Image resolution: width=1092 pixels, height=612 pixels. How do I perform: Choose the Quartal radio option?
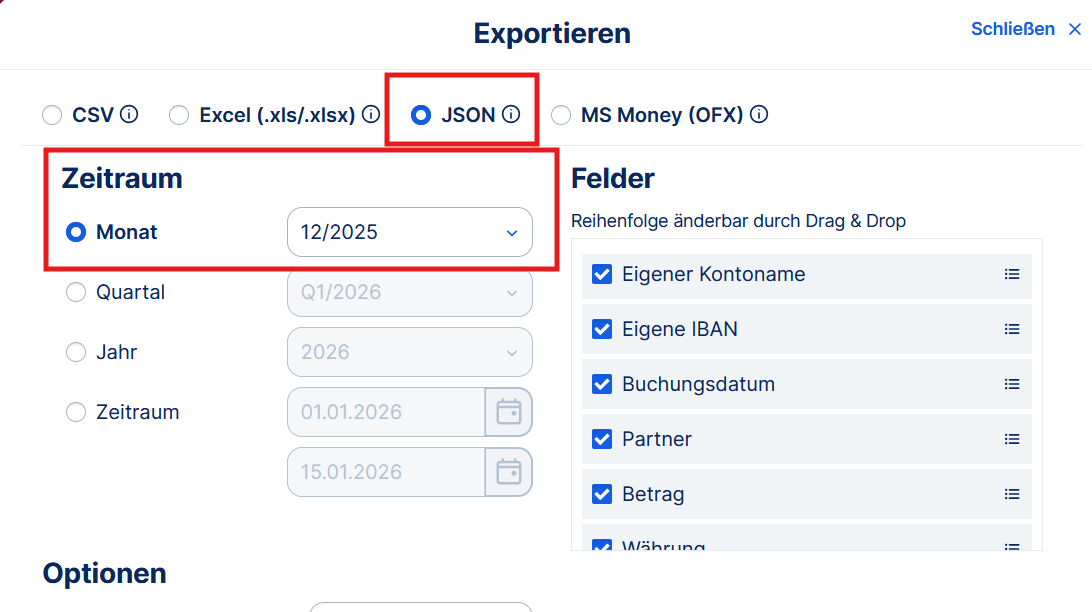coord(76,292)
